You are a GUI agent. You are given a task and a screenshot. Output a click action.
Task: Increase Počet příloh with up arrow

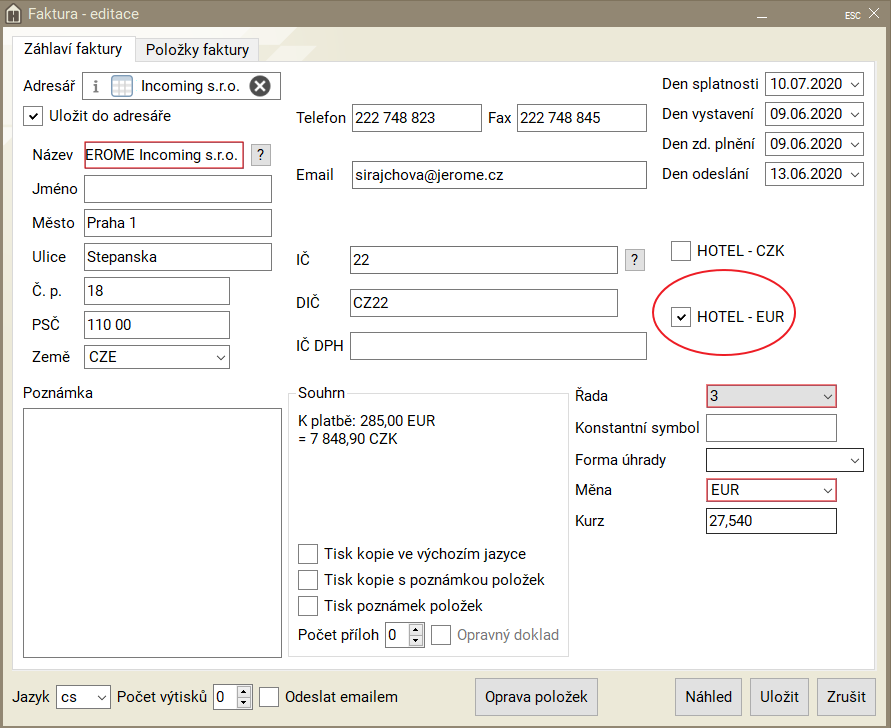click(416, 629)
